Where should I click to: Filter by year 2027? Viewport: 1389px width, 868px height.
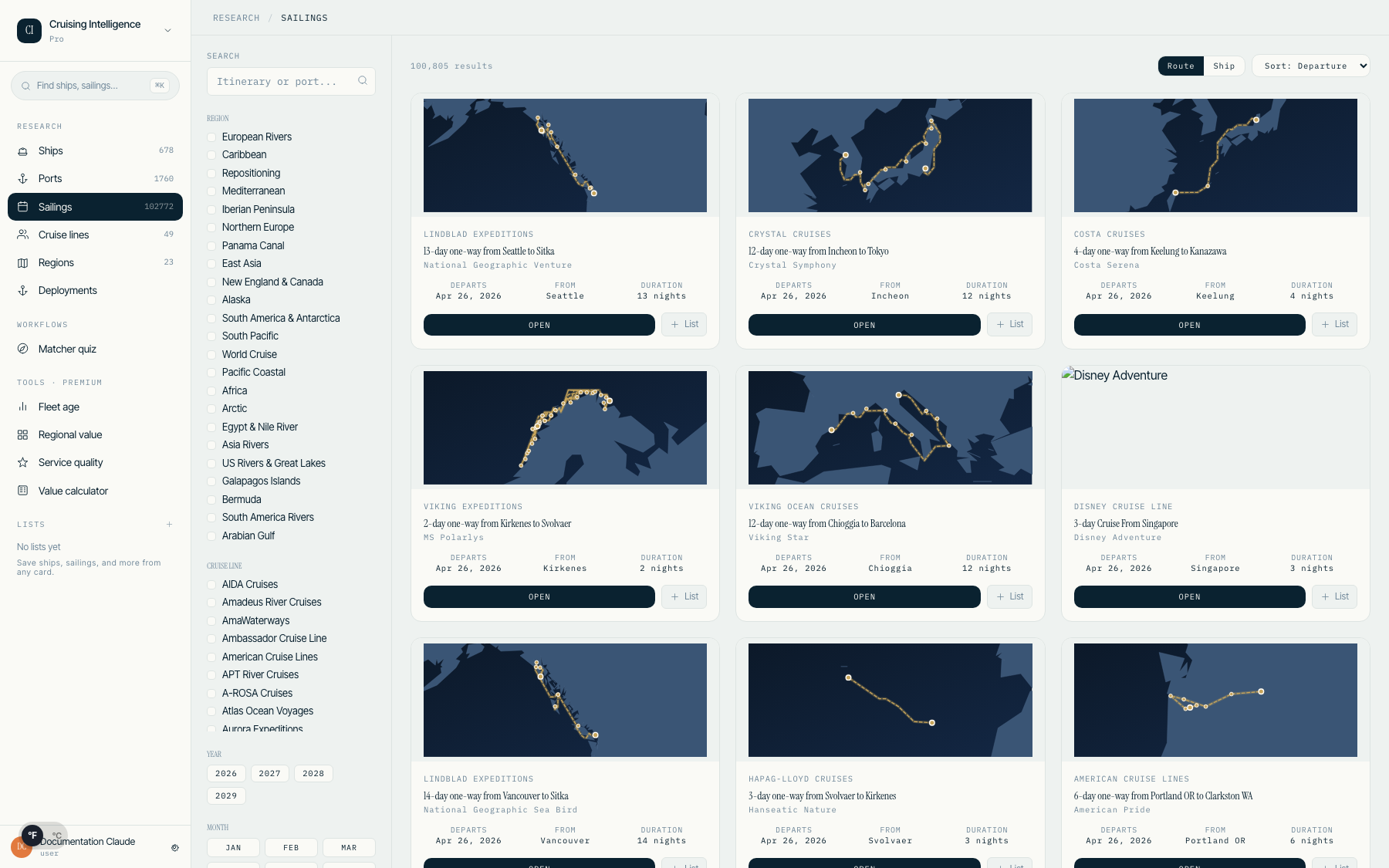click(x=269, y=773)
